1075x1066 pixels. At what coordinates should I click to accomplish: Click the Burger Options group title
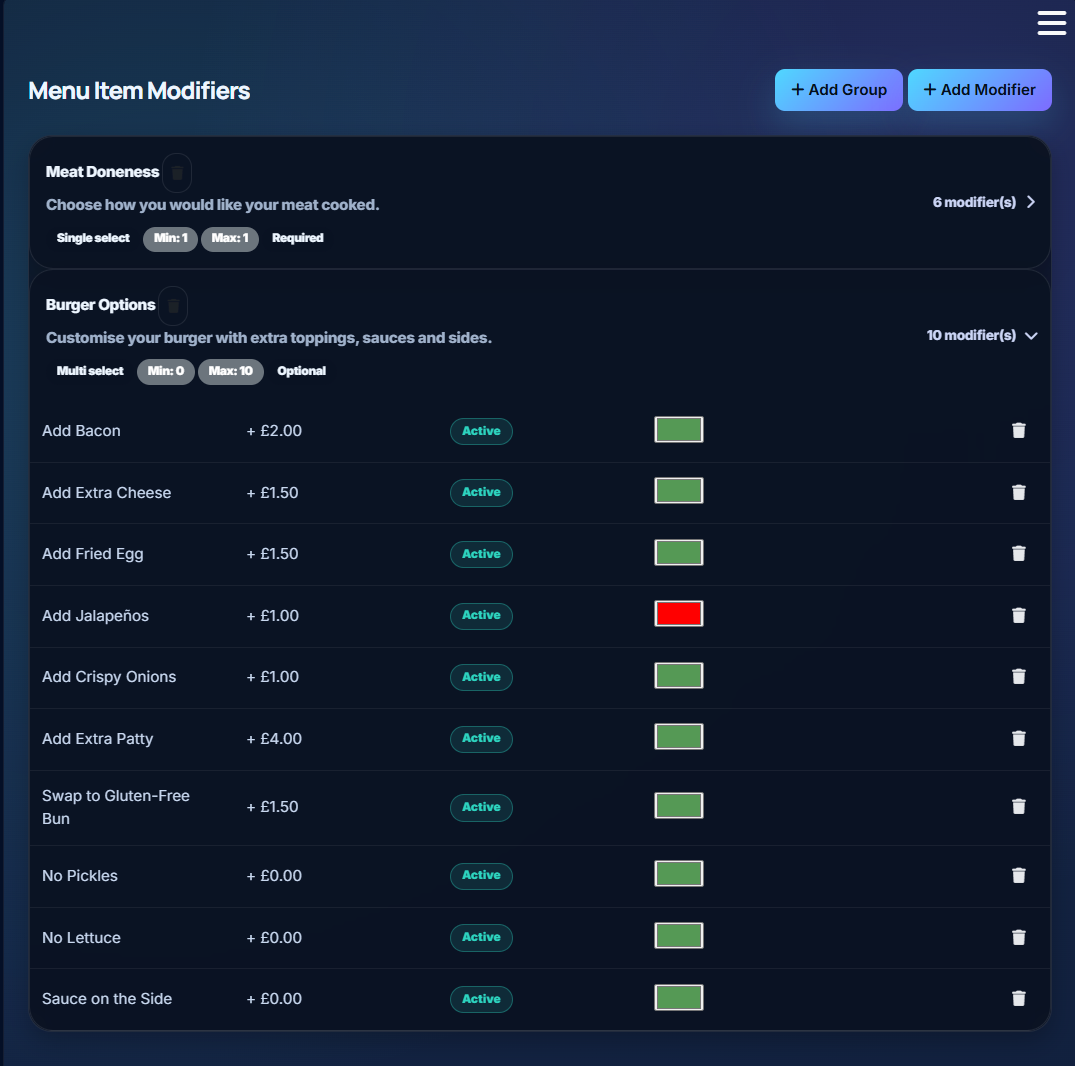point(100,305)
